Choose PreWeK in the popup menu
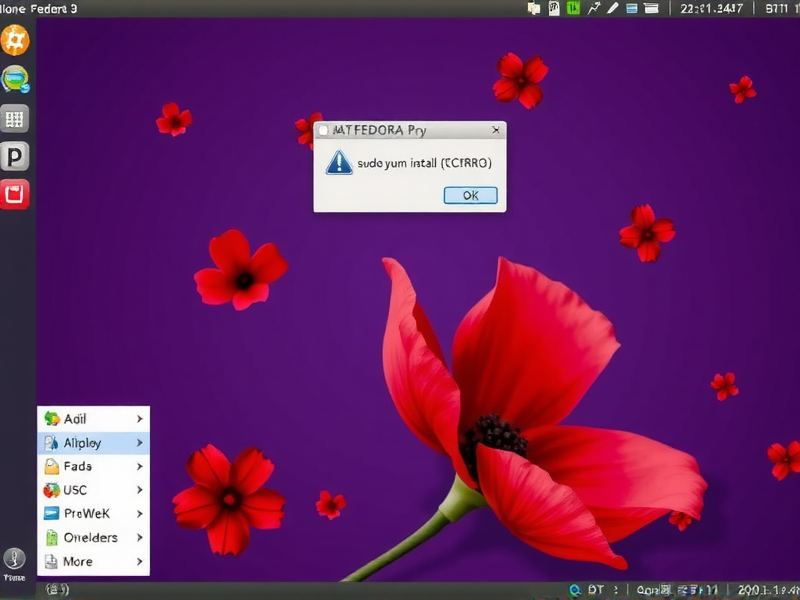Image resolution: width=800 pixels, height=600 pixels. point(90,514)
